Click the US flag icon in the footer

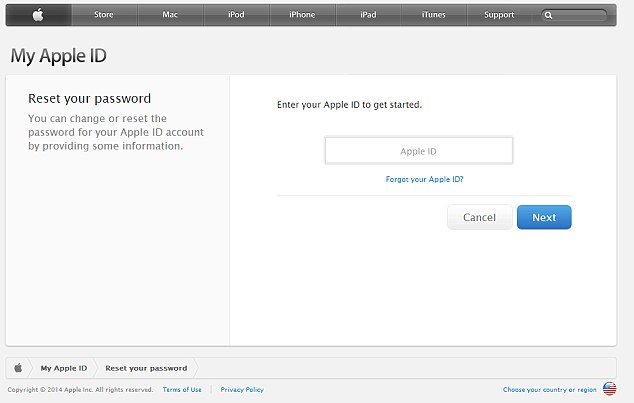tap(609, 389)
